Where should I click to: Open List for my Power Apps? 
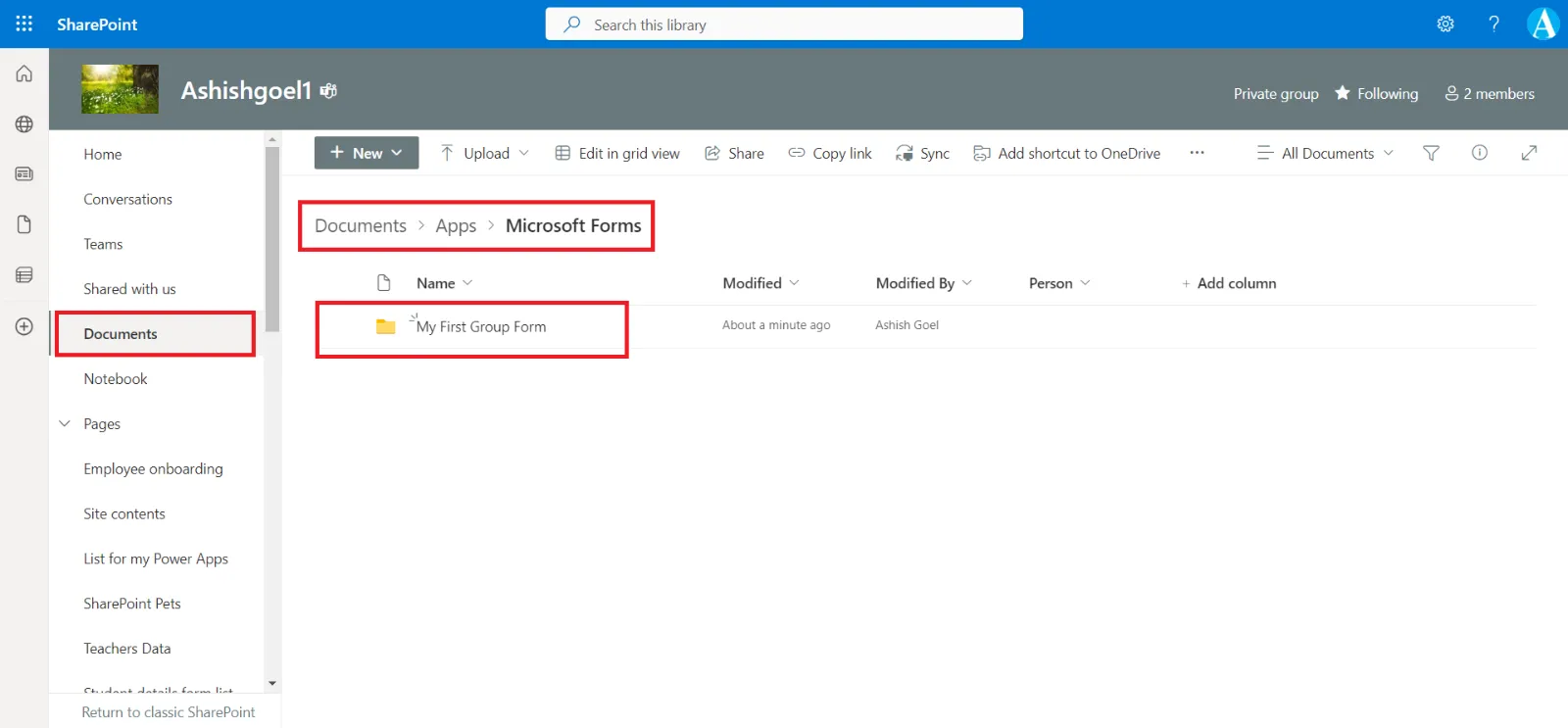pyautogui.click(x=156, y=559)
